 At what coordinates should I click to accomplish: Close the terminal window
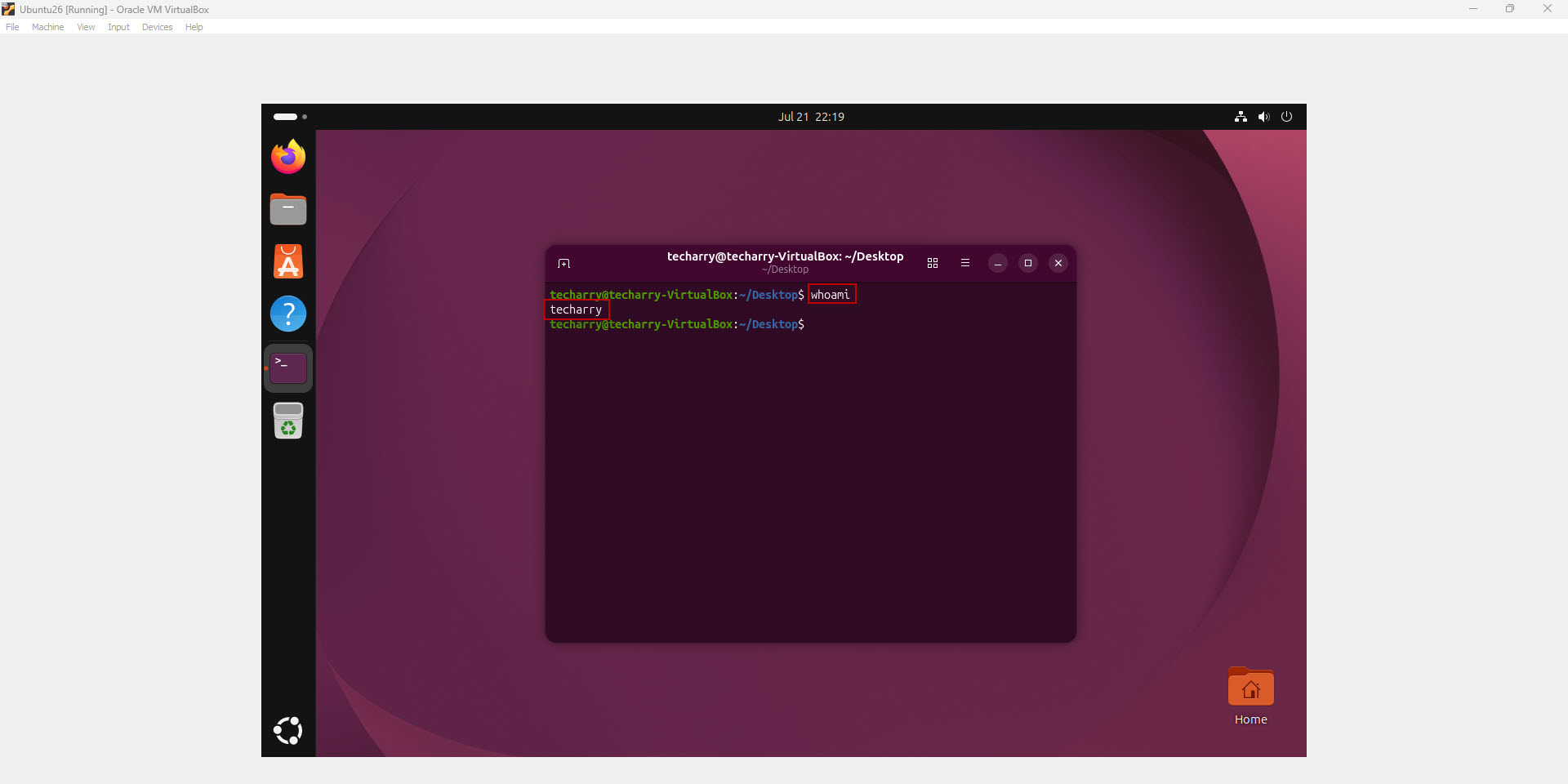(x=1058, y=263)
